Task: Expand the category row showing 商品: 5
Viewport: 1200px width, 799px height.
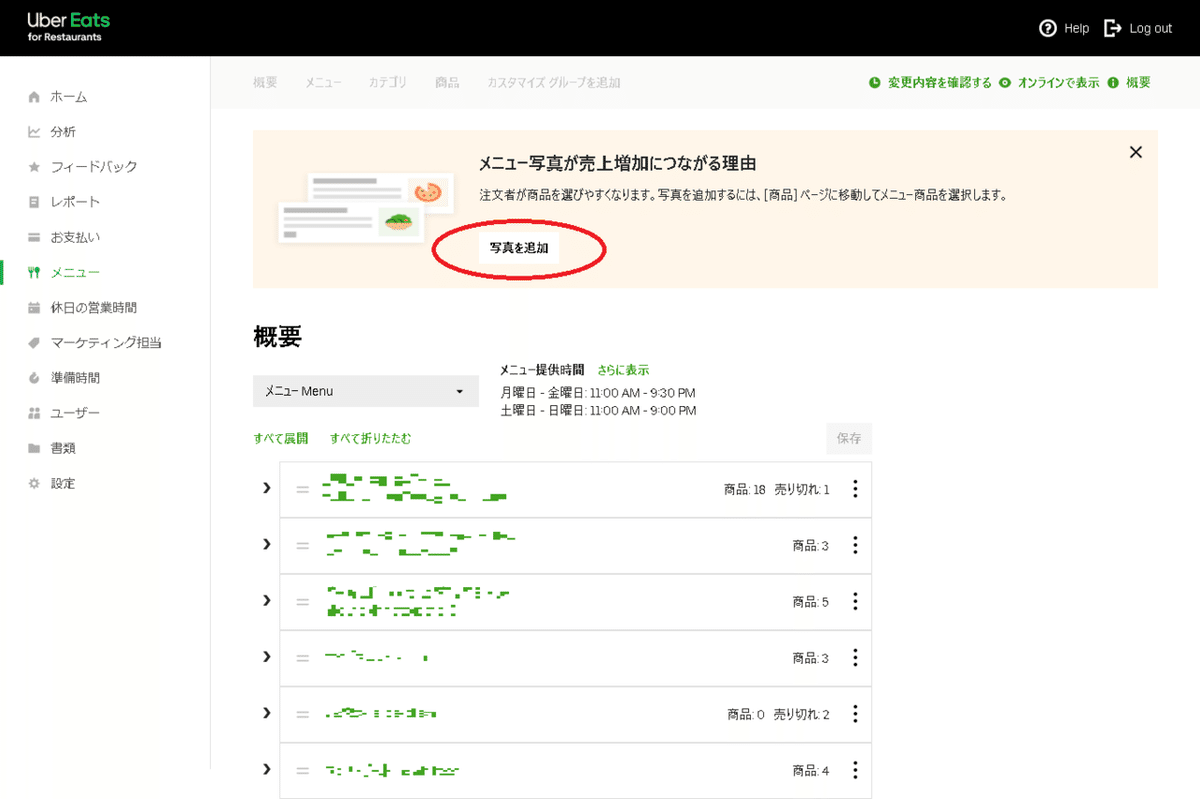Action: (266, 601)
